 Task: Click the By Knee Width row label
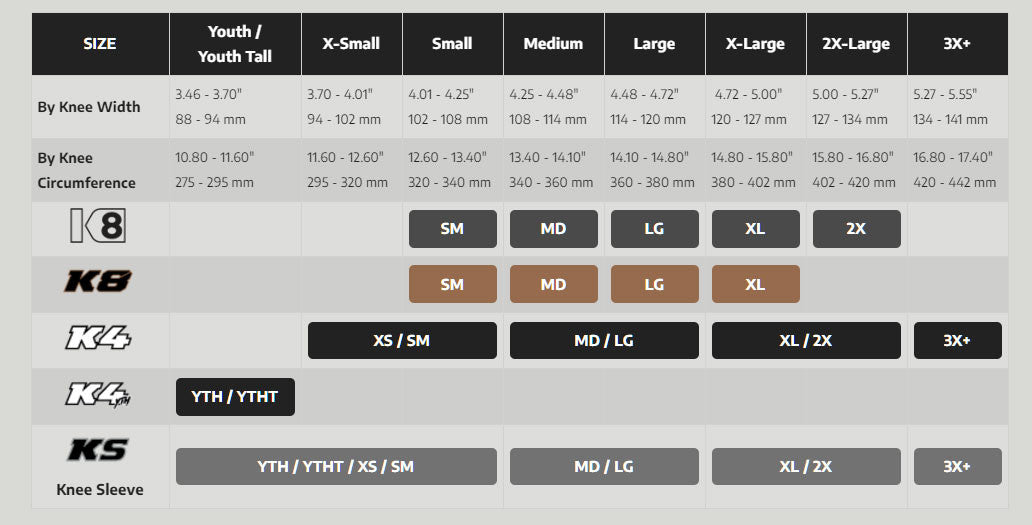[89, 107]
